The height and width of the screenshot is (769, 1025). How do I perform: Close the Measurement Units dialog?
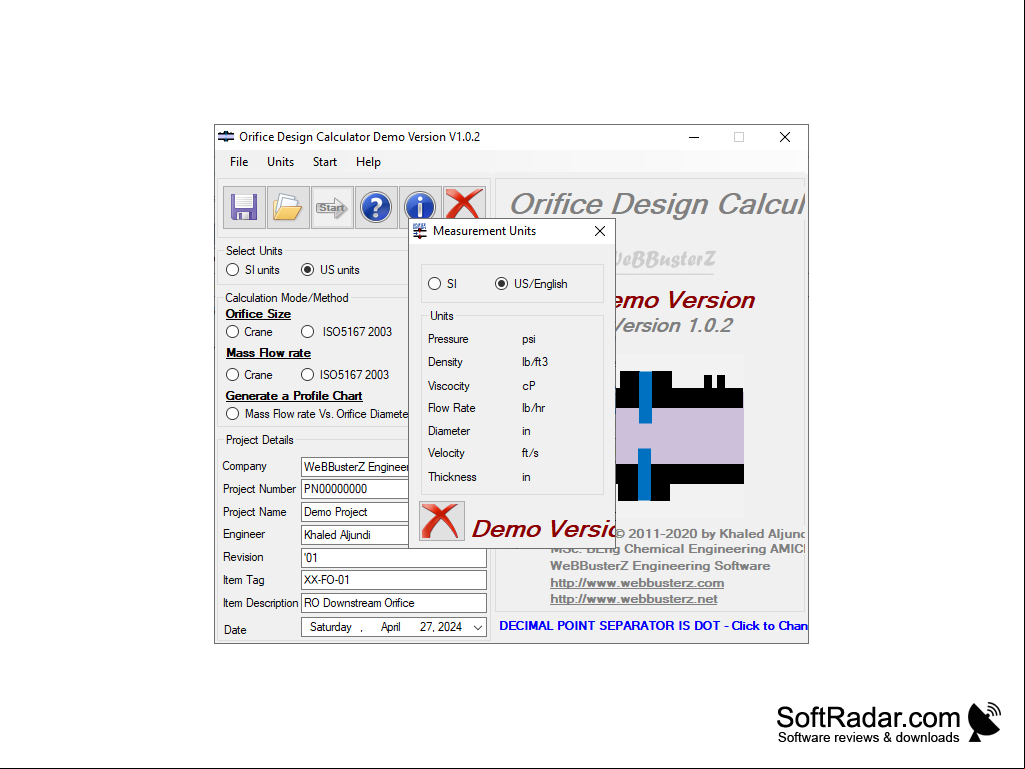point(600,231)
